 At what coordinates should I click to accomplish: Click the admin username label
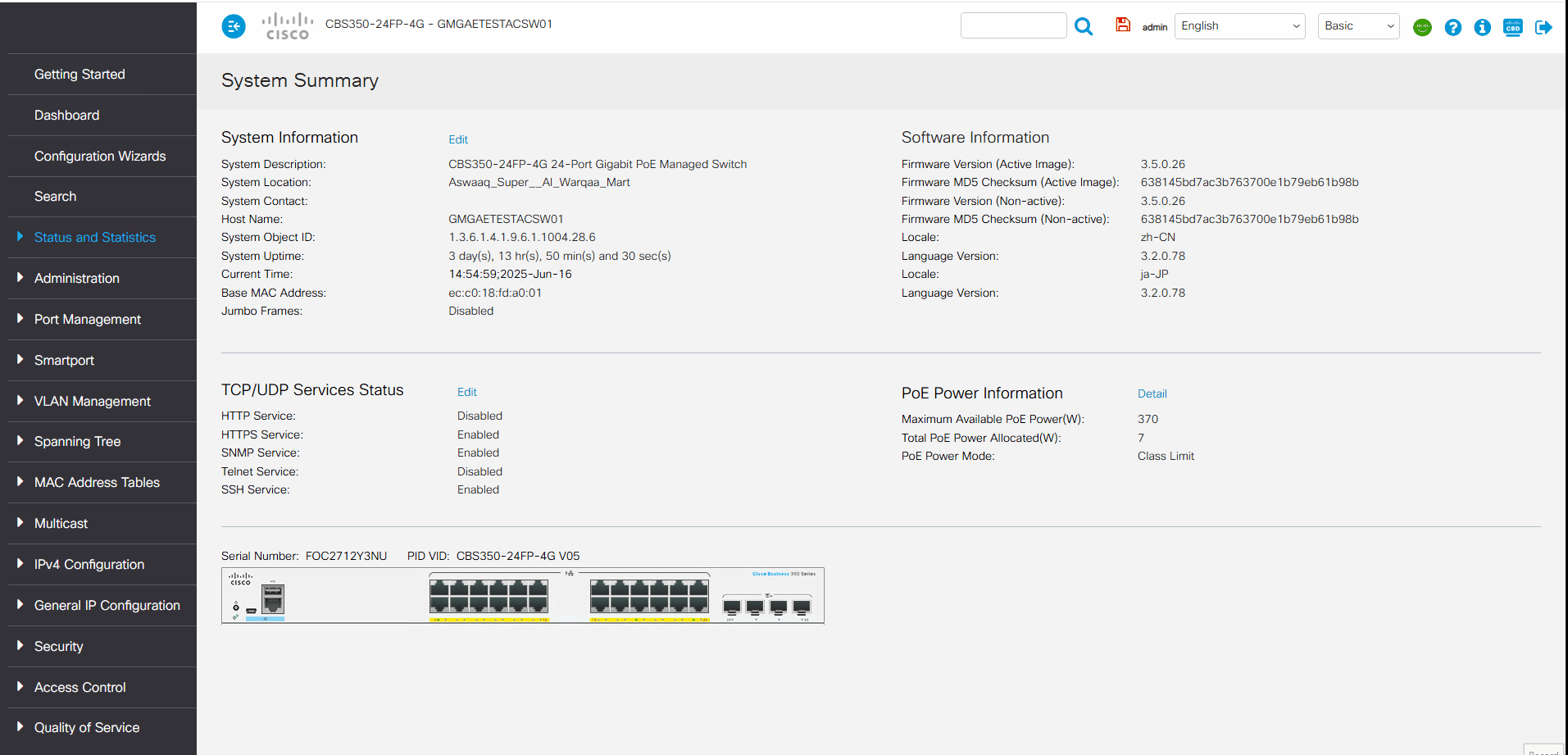[x=1154, y=27]
